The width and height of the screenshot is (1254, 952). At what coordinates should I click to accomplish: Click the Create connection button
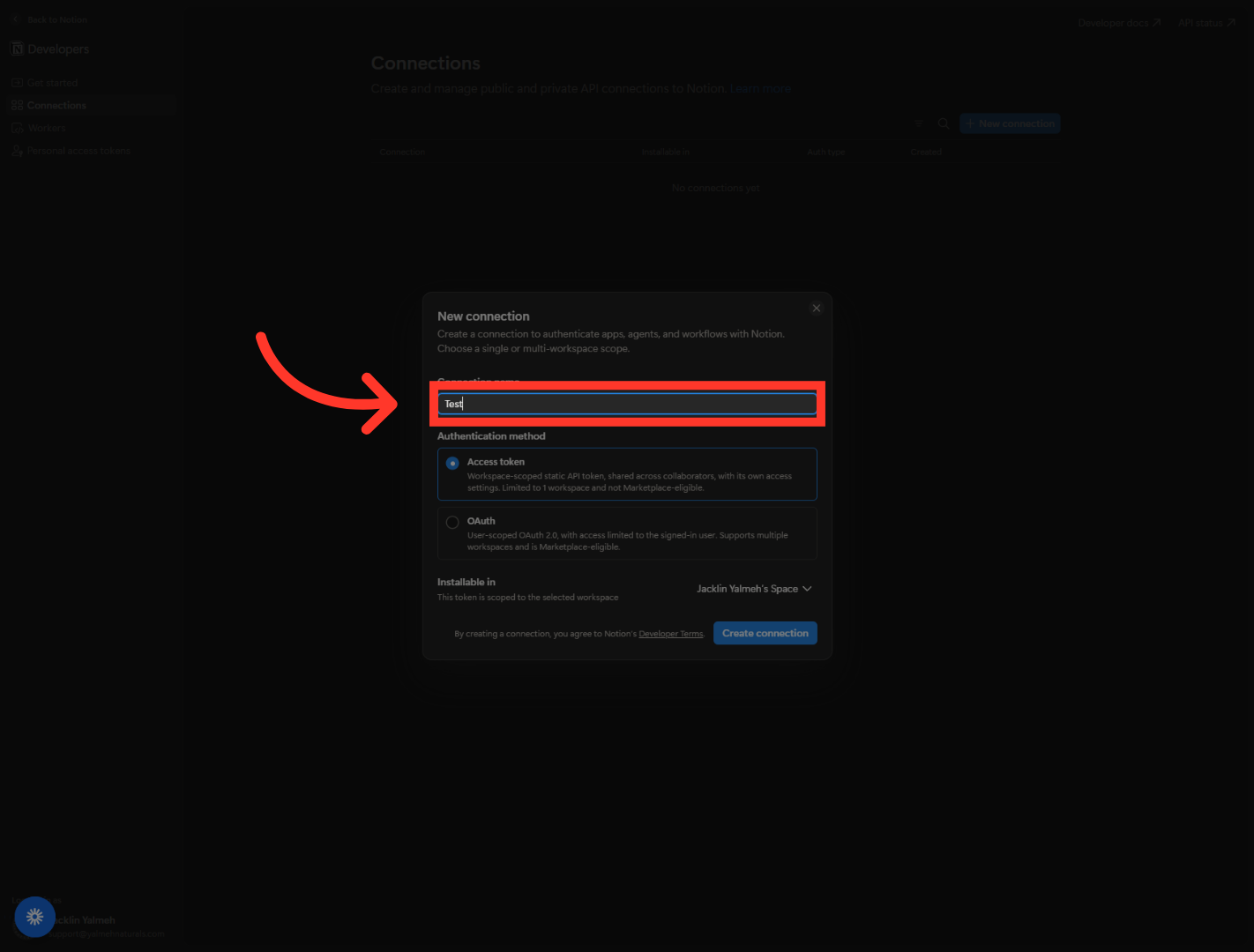click(x=765, y=633)
